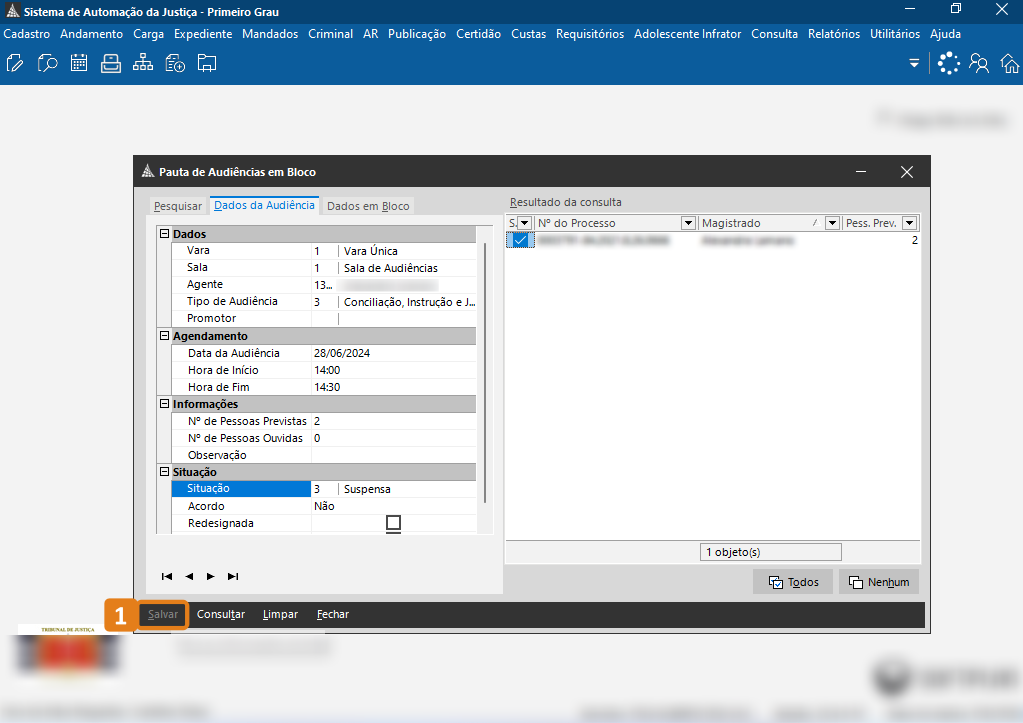Go to next record arrow
The image size is (1023, 723).
[x=211, y=576]
